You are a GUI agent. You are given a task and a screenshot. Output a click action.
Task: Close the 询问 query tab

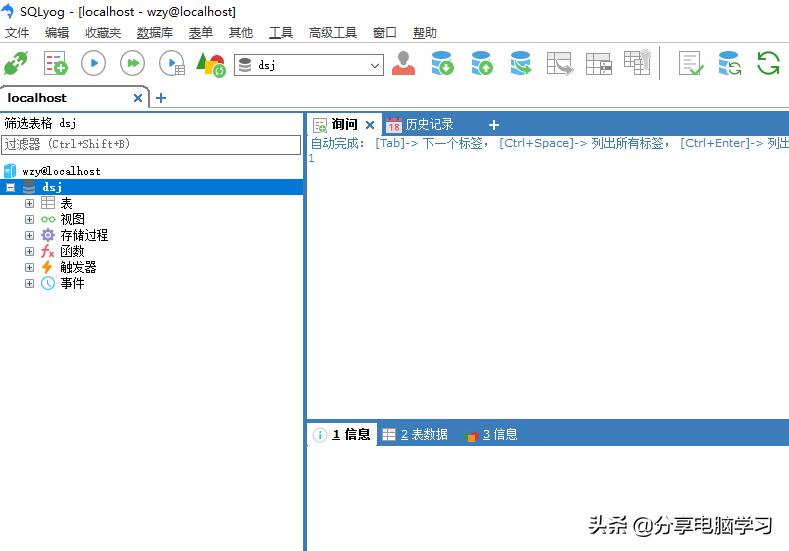tap(370, 125)
